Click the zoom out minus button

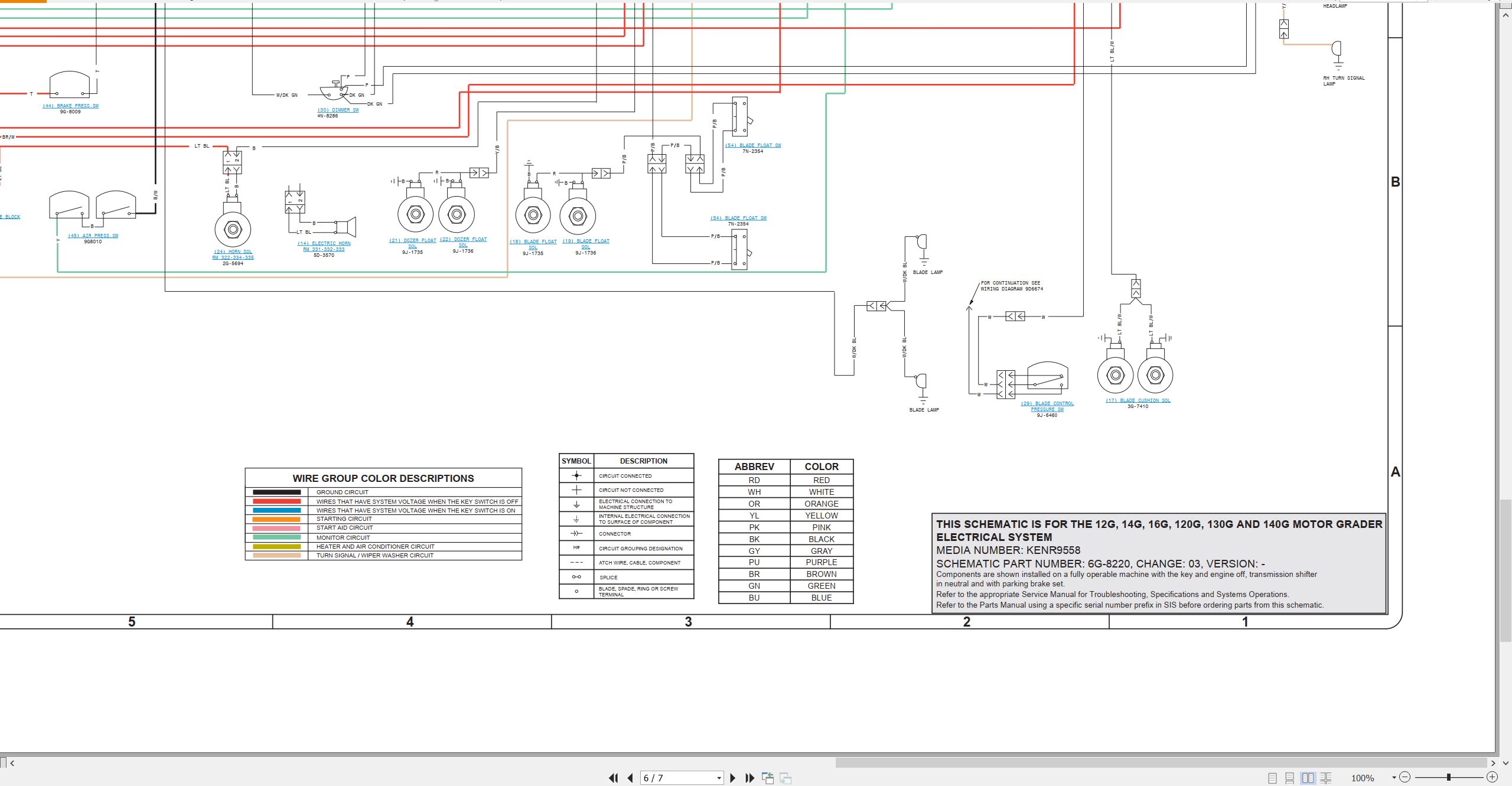(1405, 777)
